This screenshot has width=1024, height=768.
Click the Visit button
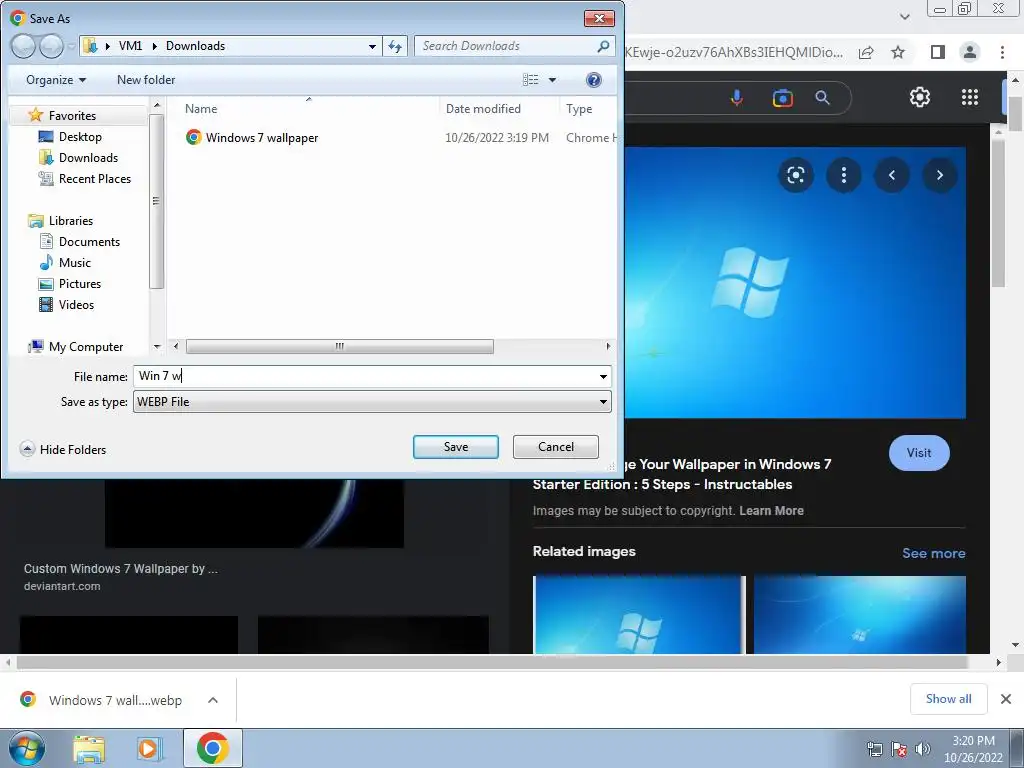pyautogui.click(x=919, y=453)
